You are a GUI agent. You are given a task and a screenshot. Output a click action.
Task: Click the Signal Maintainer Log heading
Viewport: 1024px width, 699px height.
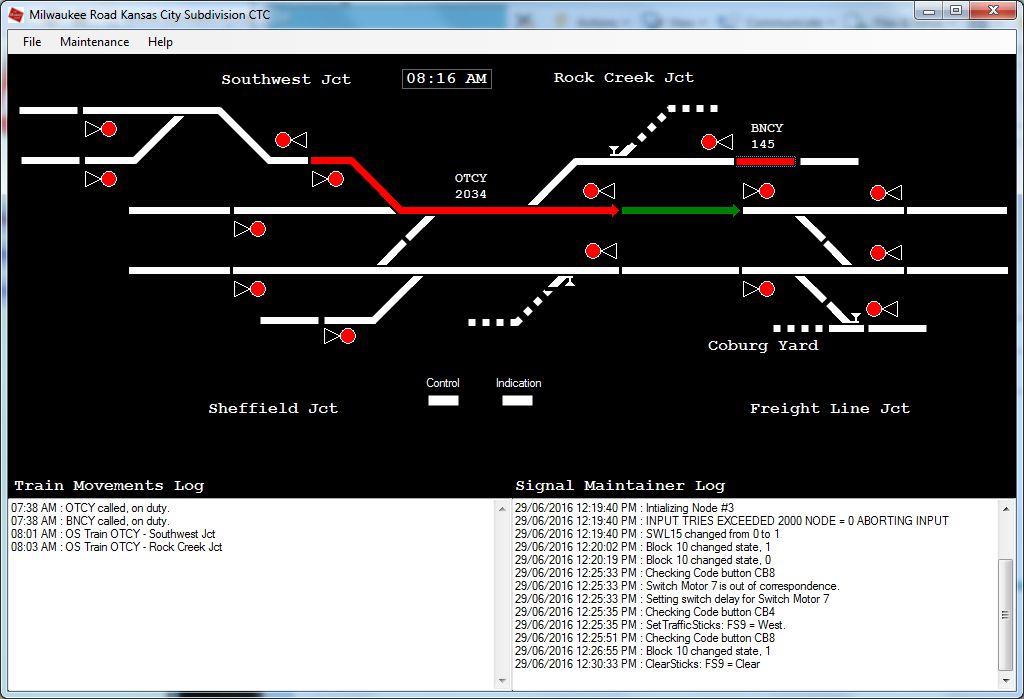620,486
